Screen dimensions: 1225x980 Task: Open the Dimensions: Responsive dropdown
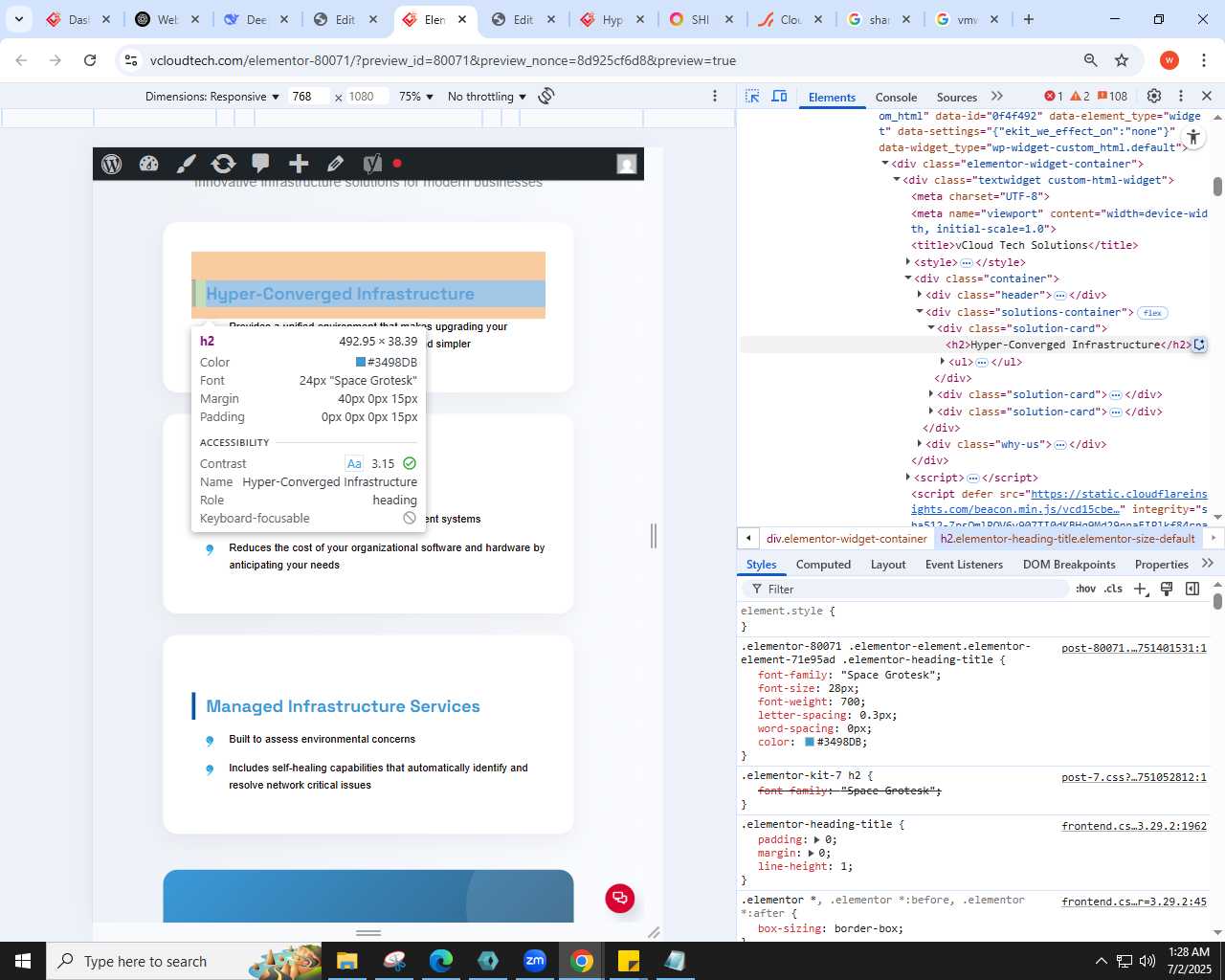(x=212, y=97)
